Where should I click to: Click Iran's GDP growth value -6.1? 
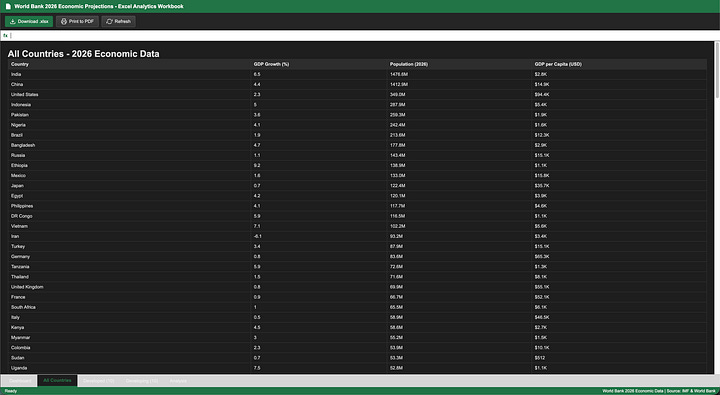pyautogui.click(x=258, y=236)
